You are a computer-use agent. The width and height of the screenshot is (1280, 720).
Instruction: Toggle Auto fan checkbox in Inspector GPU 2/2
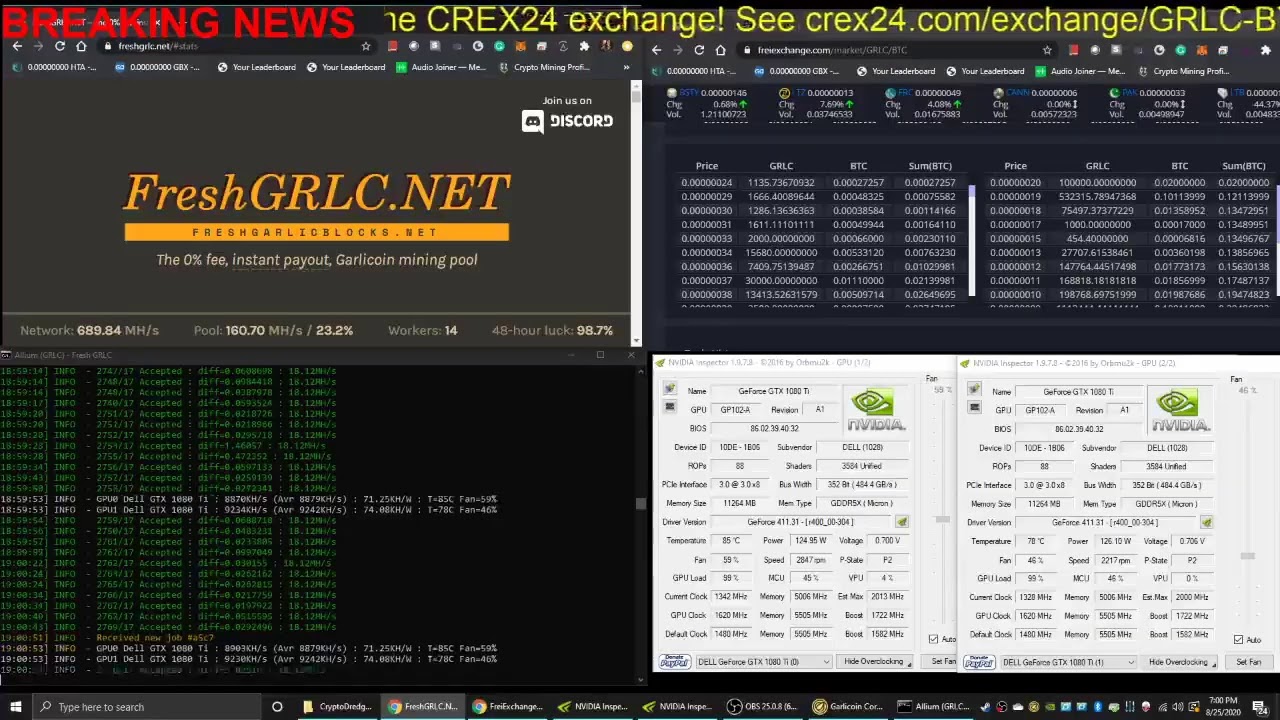1238,640
